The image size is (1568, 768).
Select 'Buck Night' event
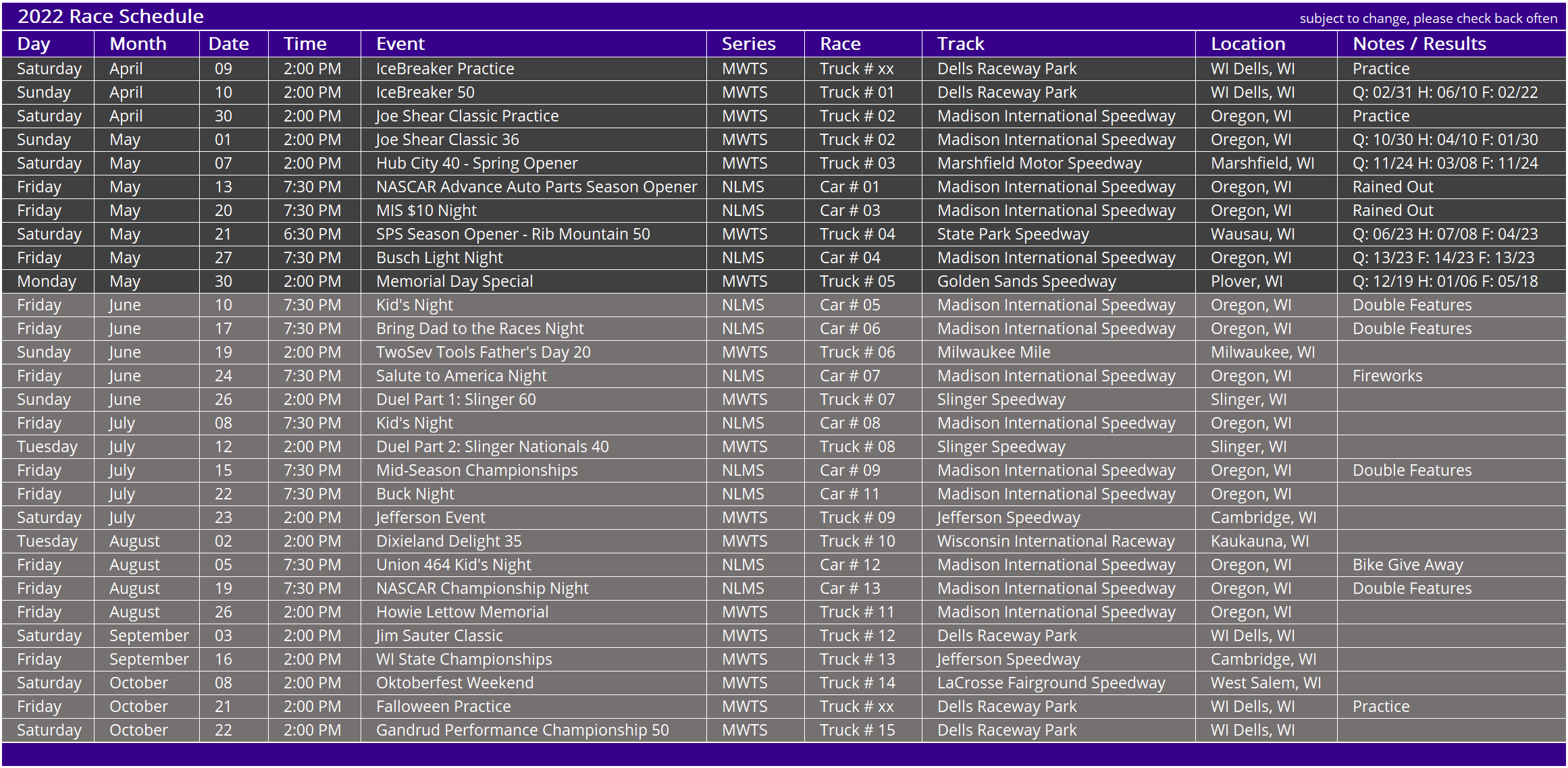[x=415, y=494]
